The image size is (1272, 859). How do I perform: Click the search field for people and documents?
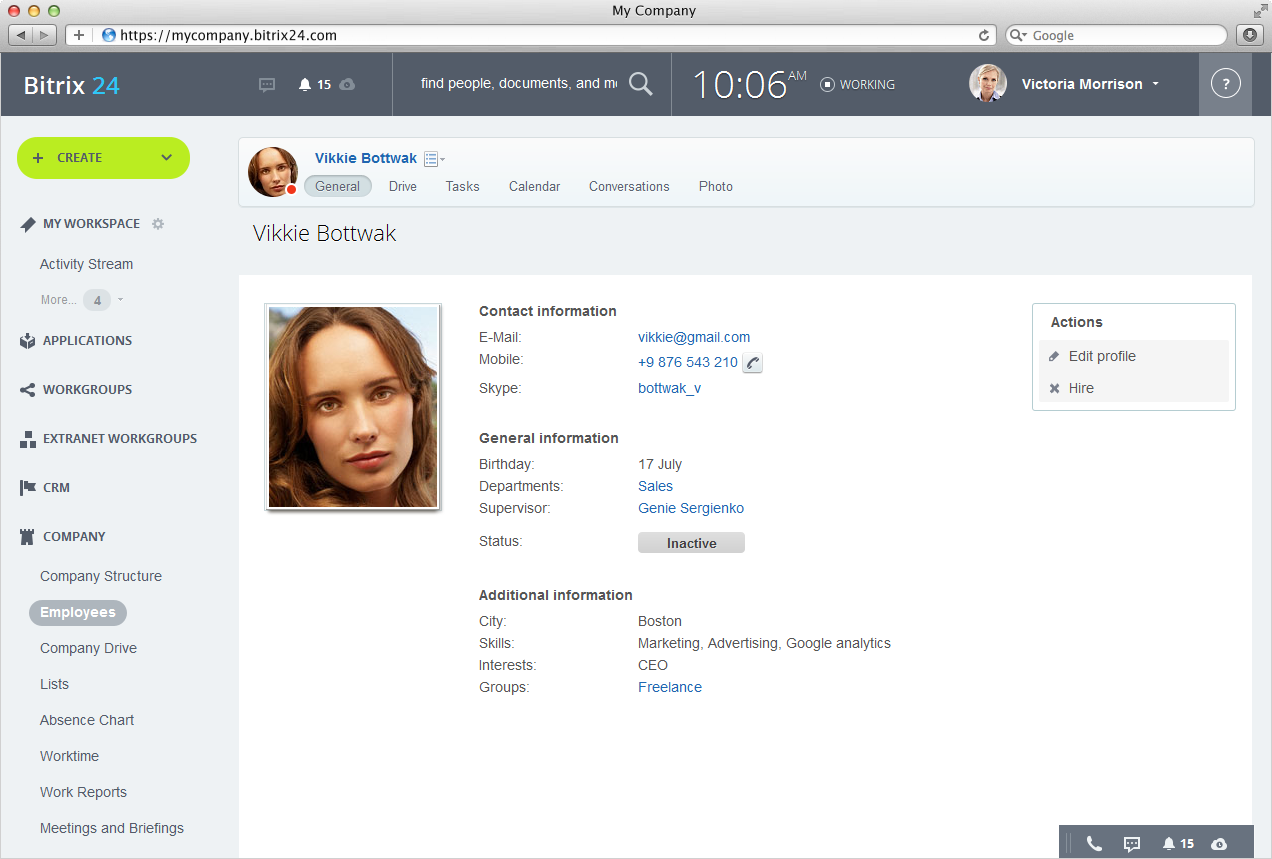[x=518, y=84]
